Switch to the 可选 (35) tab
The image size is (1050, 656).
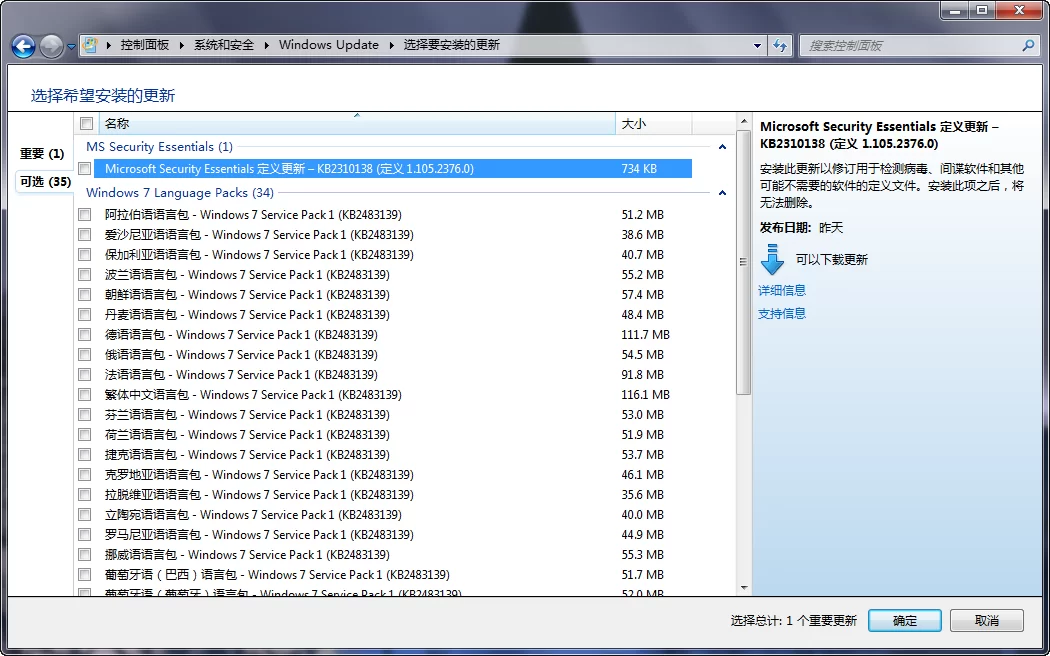click(x=45, y=181)
